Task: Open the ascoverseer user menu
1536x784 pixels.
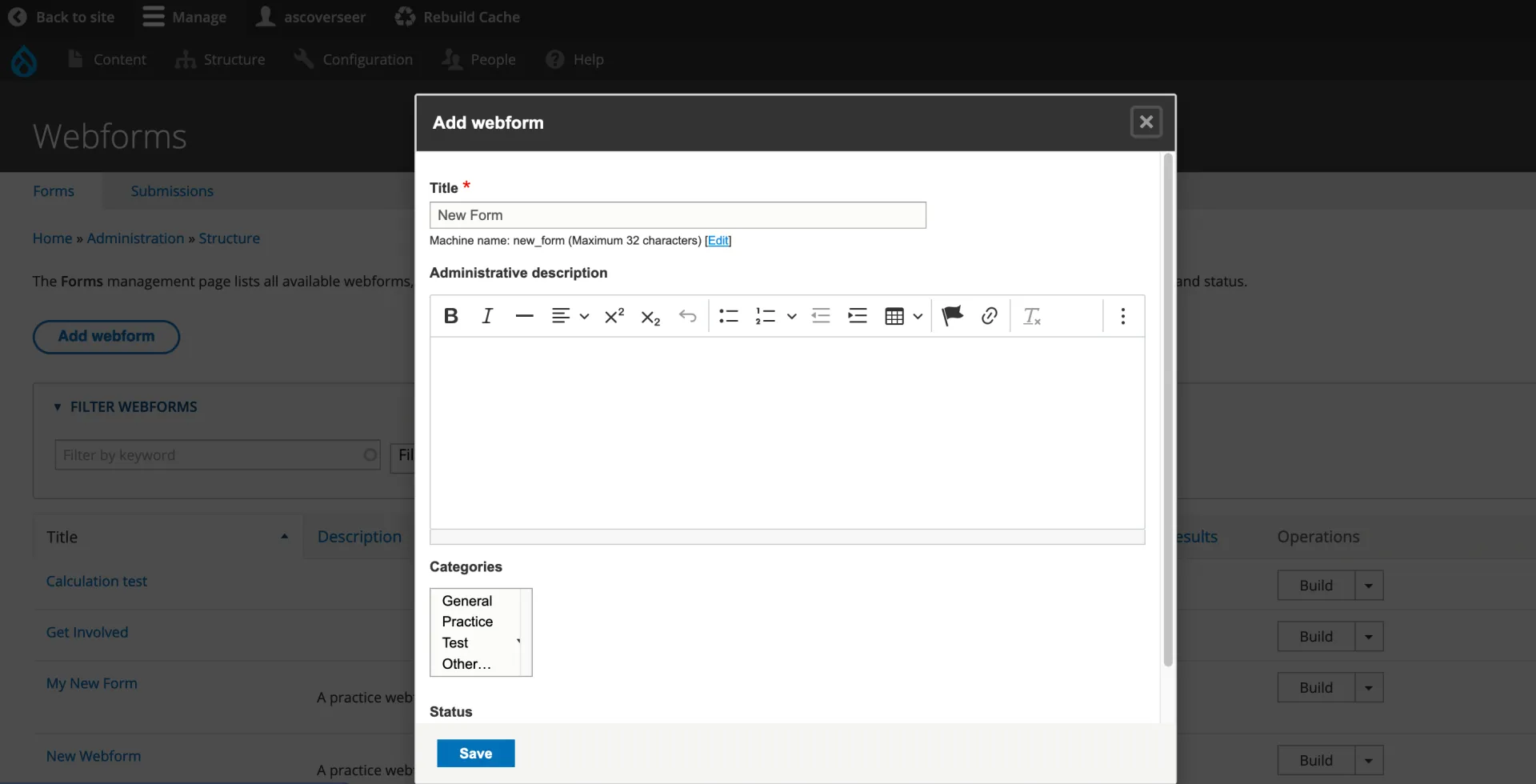Action: (310, 17)
